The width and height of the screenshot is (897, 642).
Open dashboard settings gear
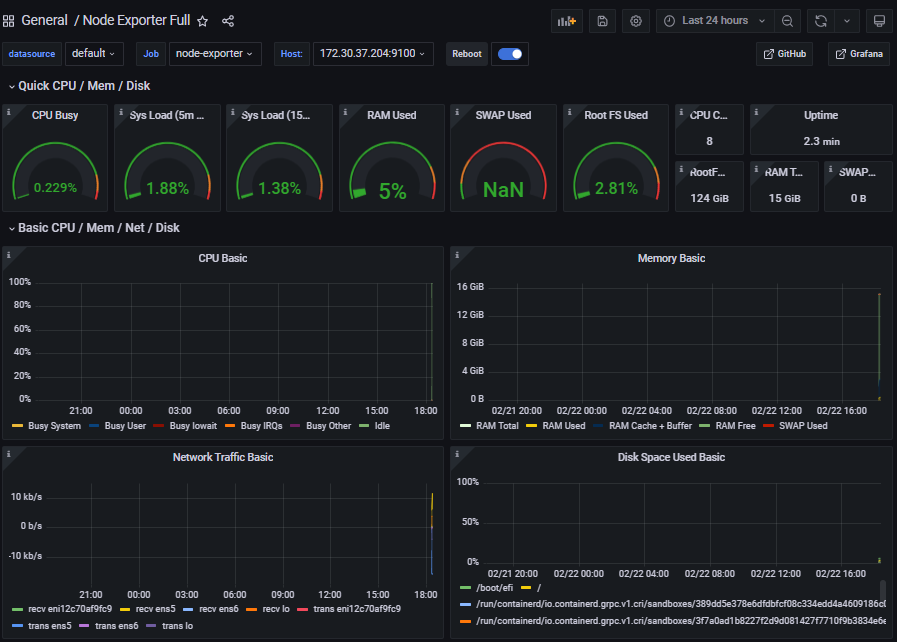636,21
